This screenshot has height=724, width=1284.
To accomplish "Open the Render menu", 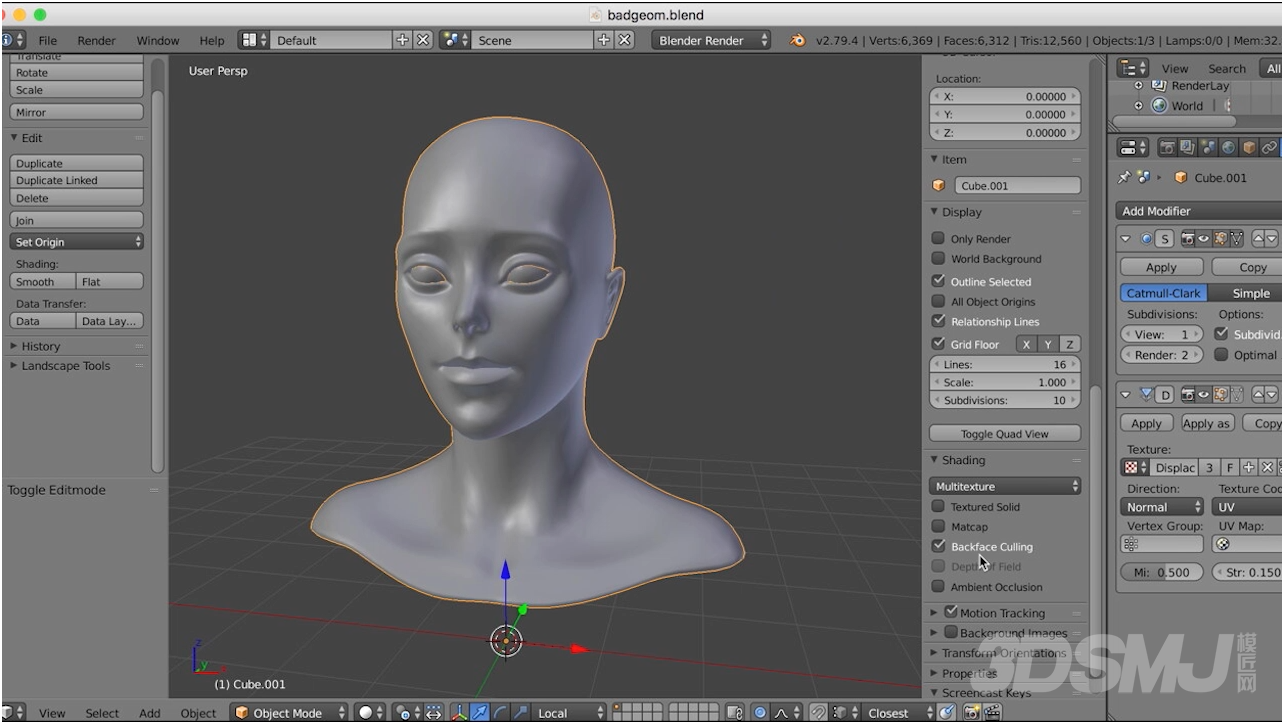I will [x=97, y=41].
